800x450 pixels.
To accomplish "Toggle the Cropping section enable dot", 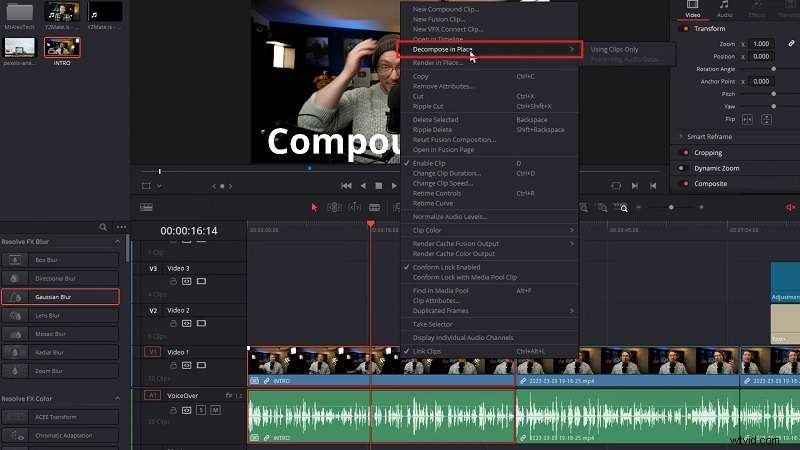I will [x=686, y=153].
